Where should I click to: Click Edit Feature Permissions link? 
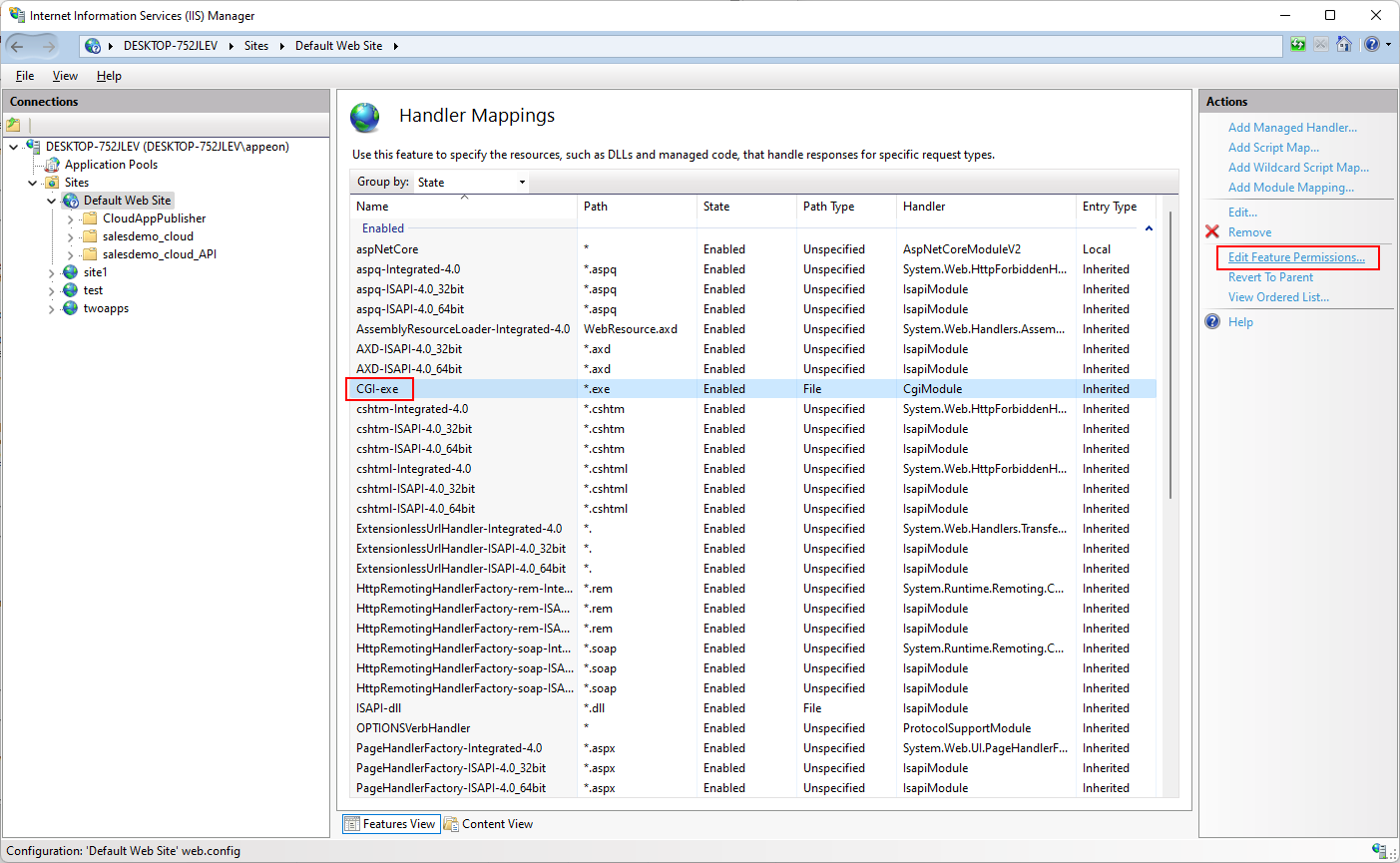tap(1296, 257)
